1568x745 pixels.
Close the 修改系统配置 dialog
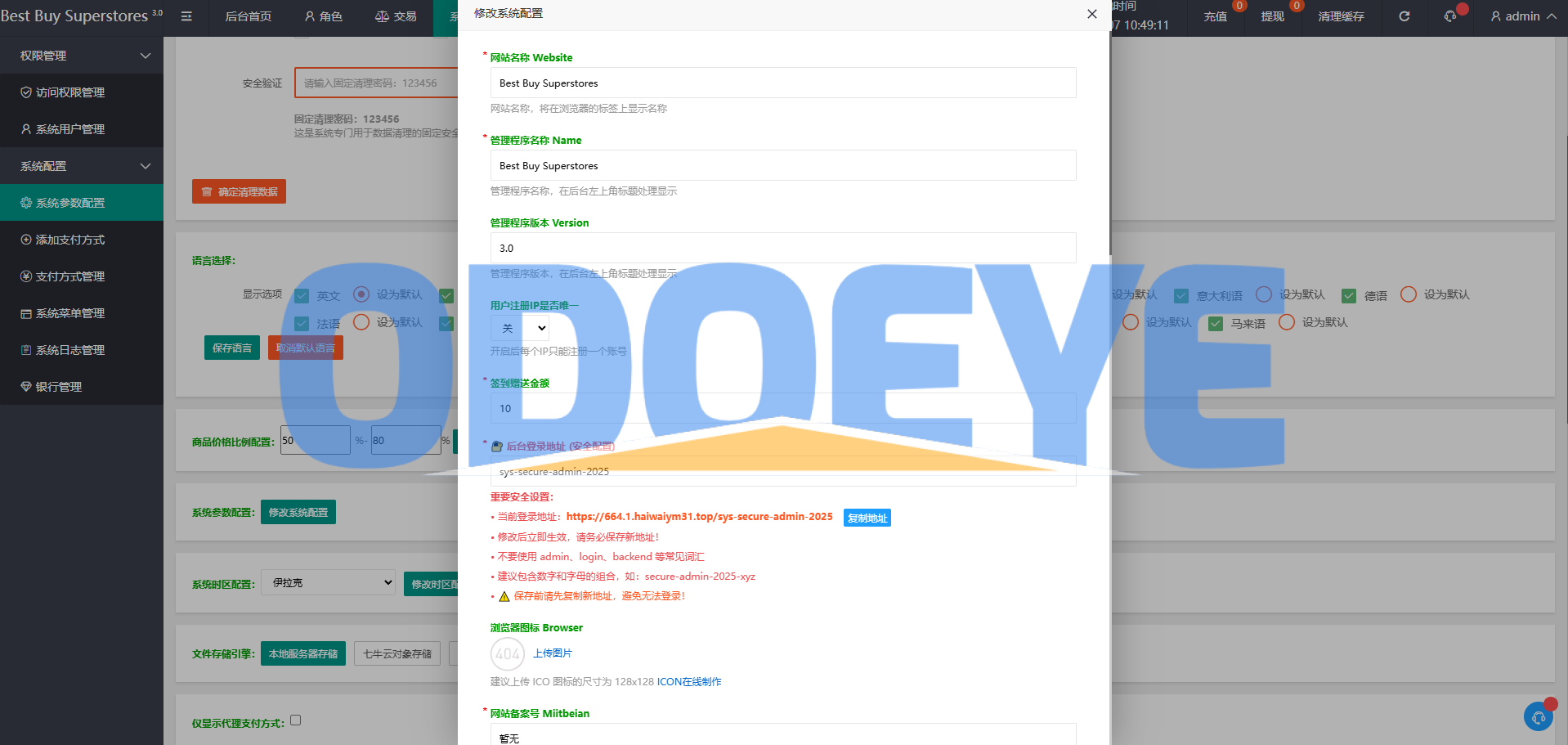1091,14
